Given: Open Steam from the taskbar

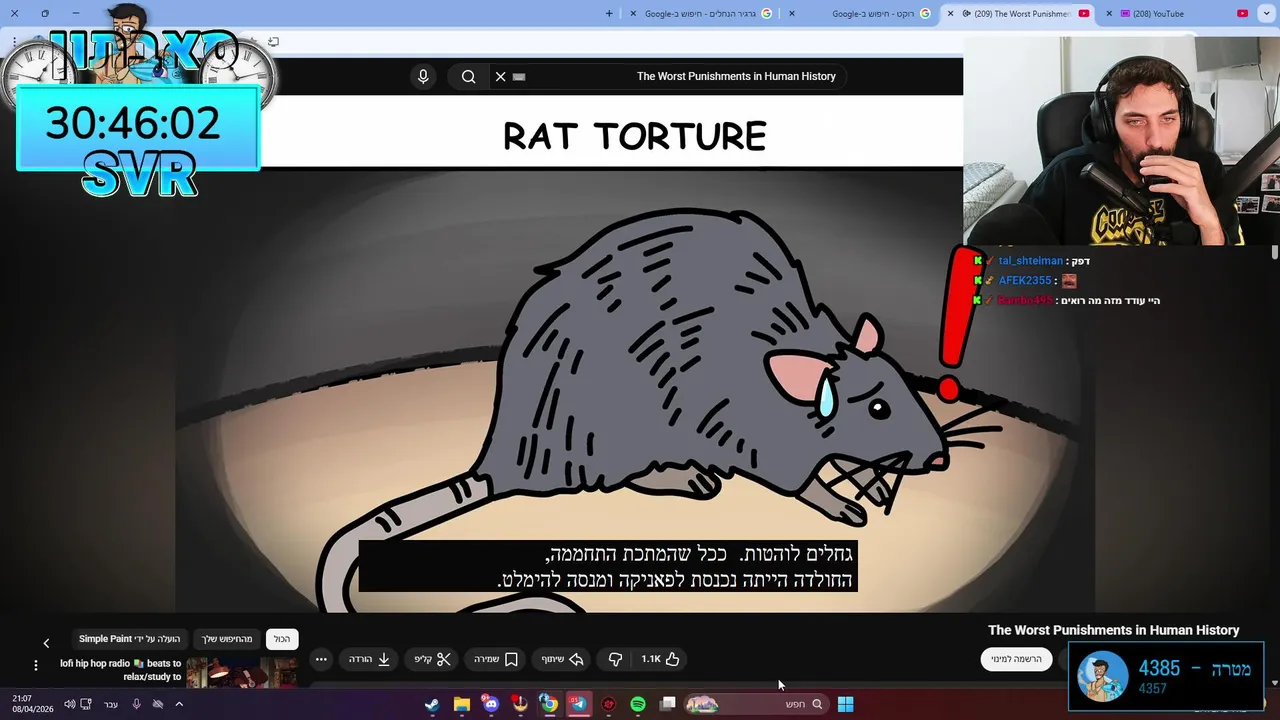Looking at the screenshot, I should 432,704.
